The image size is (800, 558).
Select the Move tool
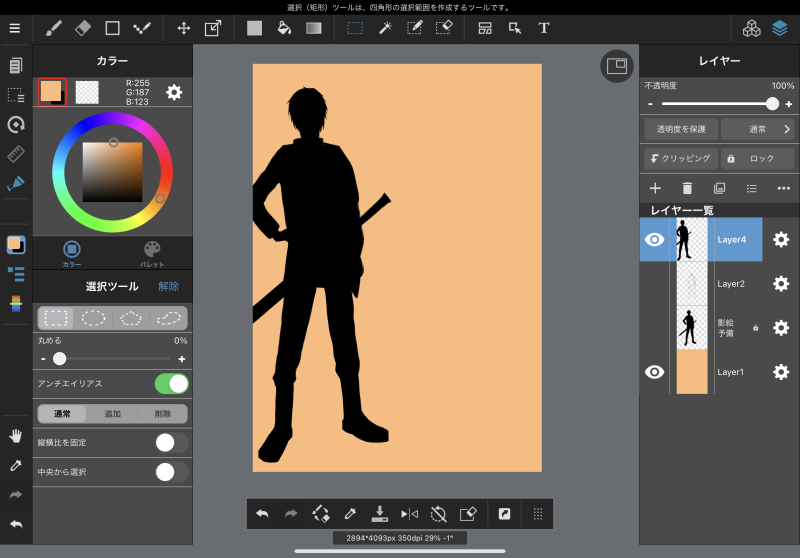[x=183, y=28]
